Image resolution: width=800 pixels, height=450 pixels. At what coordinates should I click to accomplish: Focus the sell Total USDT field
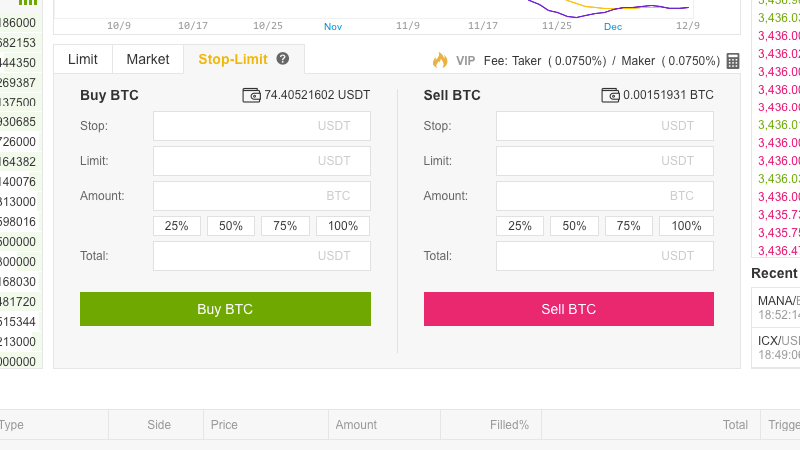[604, 256]
